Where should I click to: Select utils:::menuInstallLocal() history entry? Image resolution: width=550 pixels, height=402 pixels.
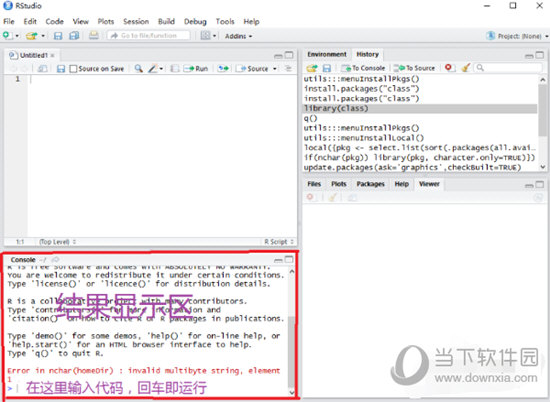pyautogui.click(x=420, y=138)
